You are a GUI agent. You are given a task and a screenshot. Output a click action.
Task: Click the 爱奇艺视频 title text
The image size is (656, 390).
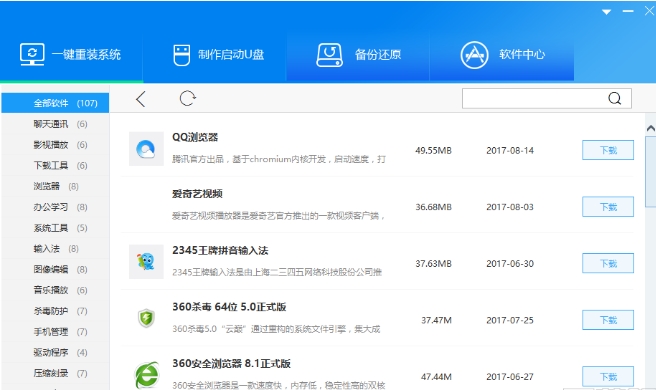[197, 194]
